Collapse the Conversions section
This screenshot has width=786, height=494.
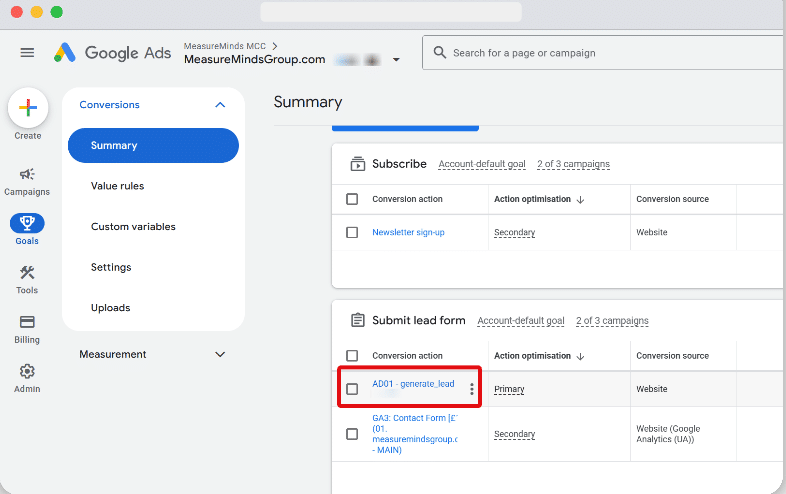[x=220, y=105]
